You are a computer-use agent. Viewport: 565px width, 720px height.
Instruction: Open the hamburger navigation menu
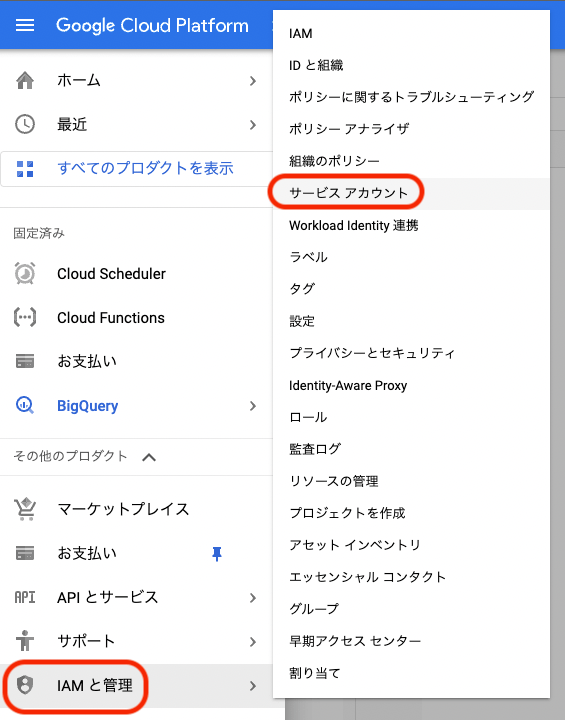pos(25,25)
